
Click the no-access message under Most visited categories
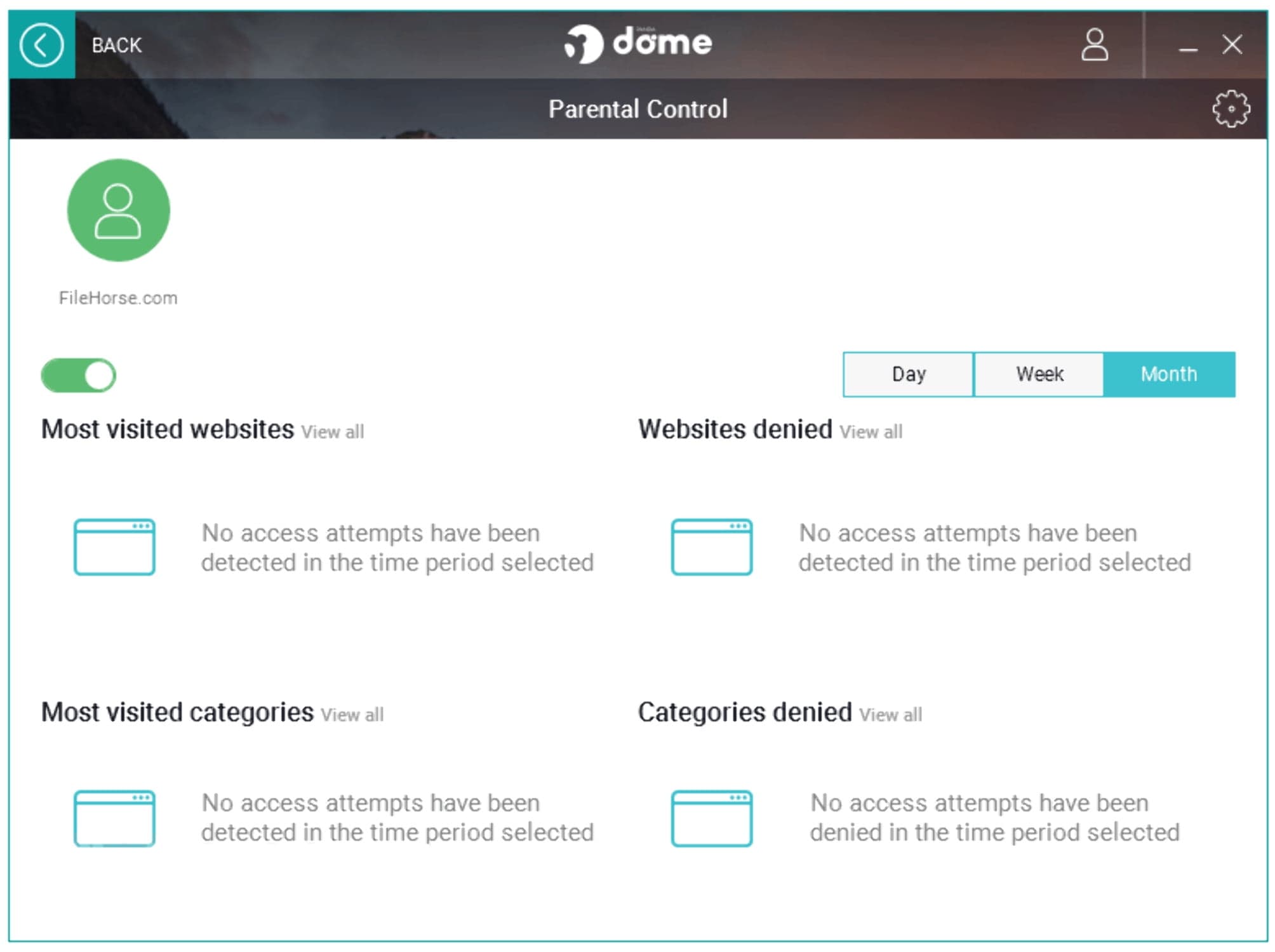(397, 818)
